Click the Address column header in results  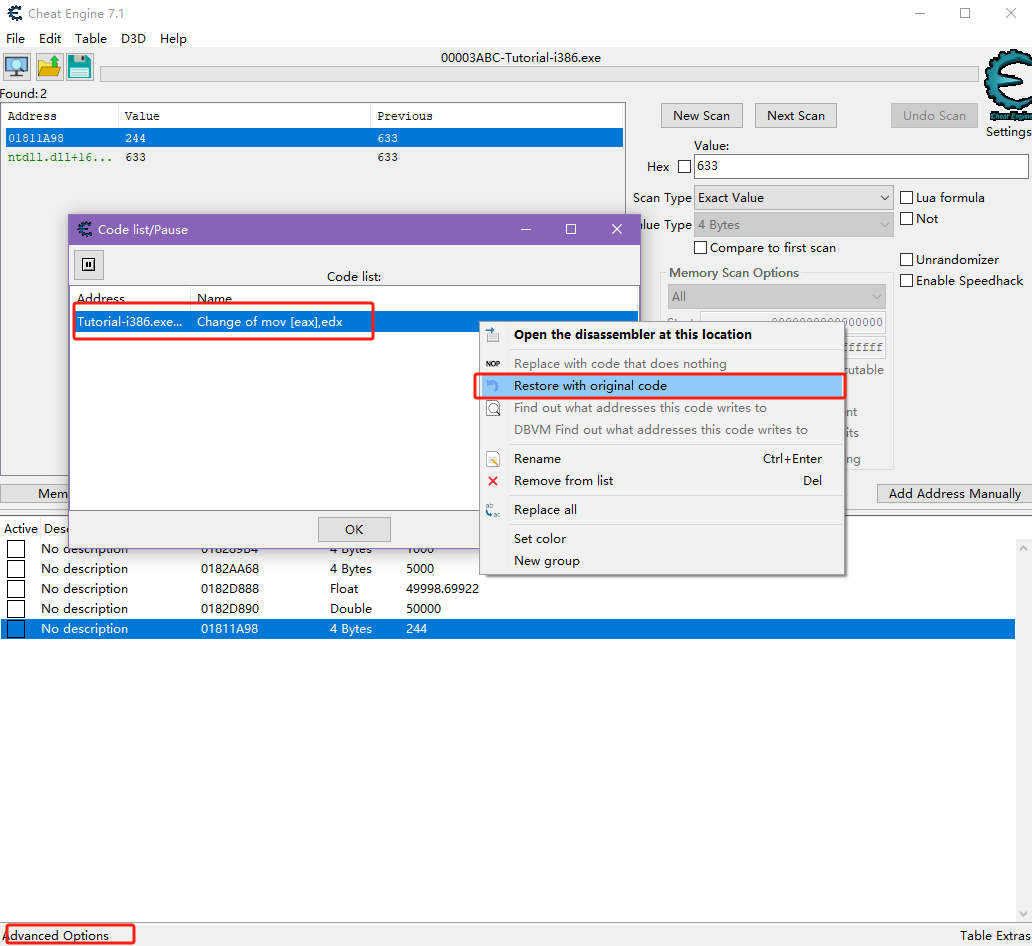(60, 117)
